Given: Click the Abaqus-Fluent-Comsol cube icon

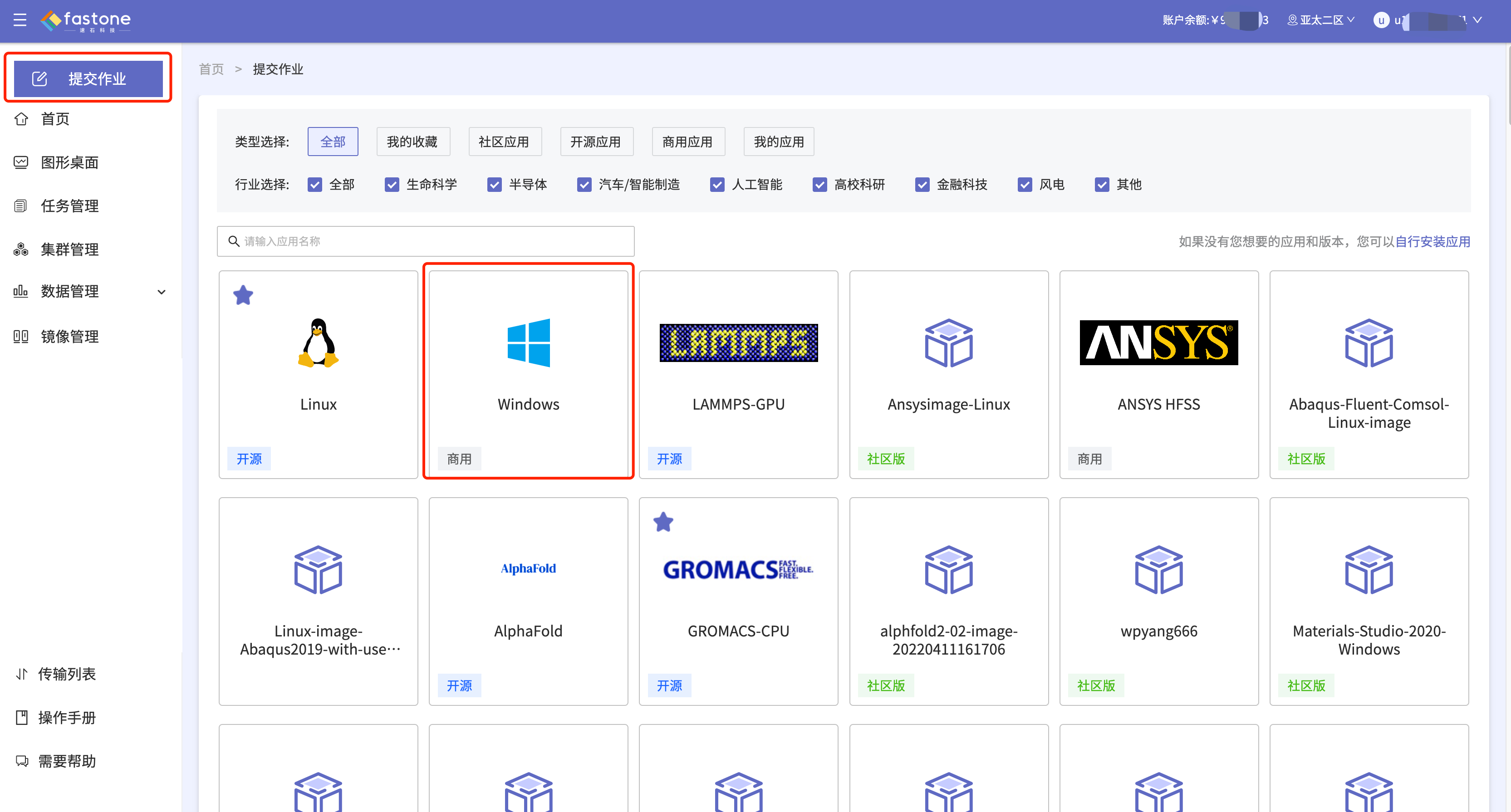Looking at the screenshot, I should [1369, 343].
